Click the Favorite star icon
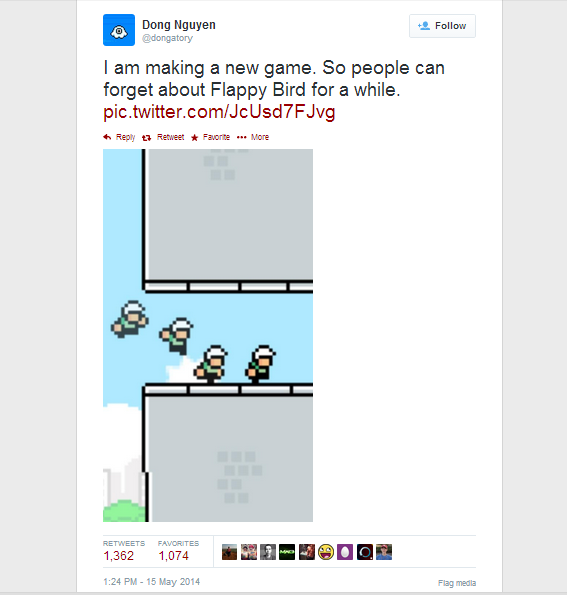 pos(194,137)
